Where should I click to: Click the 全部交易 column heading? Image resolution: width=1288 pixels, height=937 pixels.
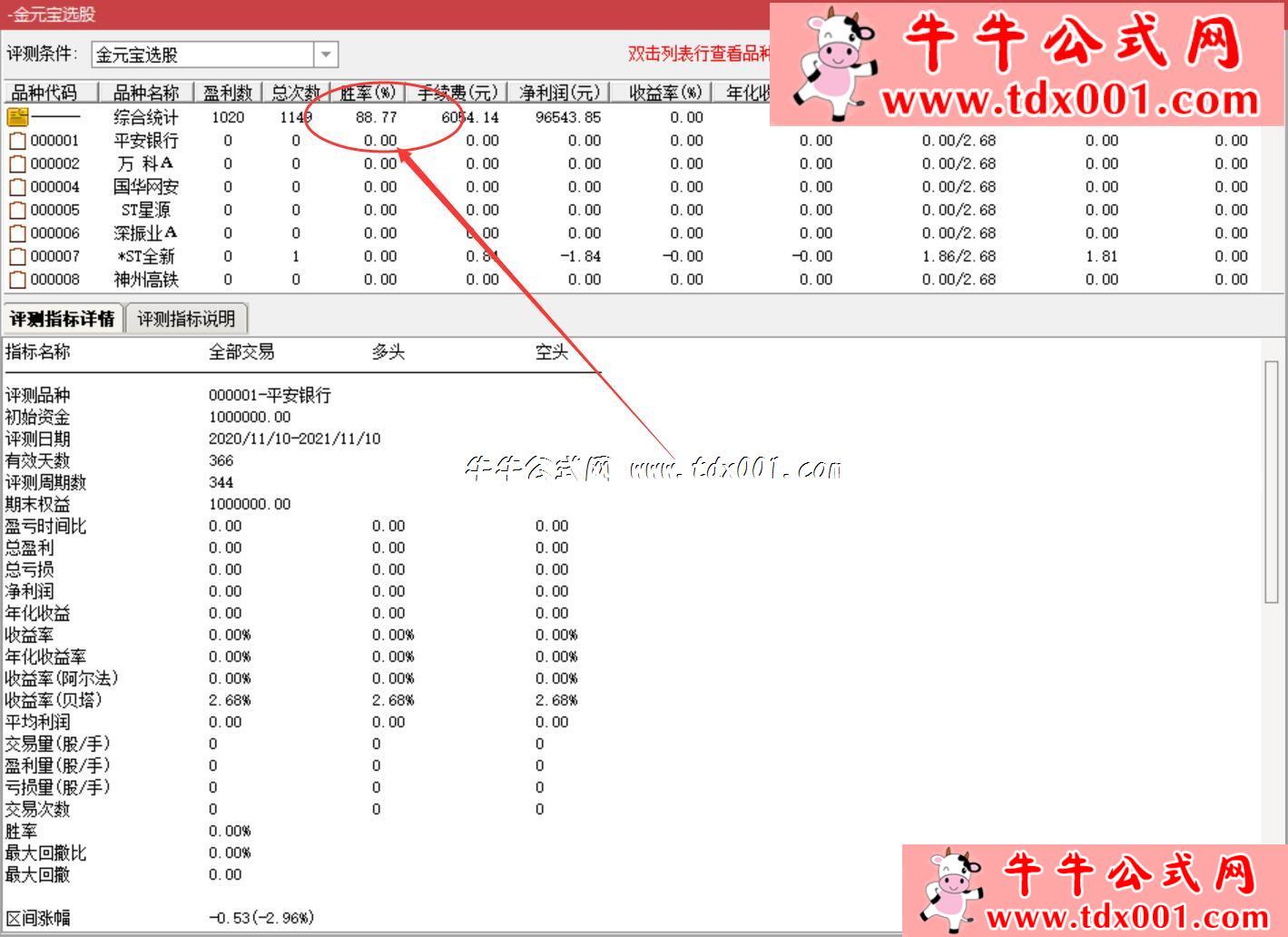241,352
